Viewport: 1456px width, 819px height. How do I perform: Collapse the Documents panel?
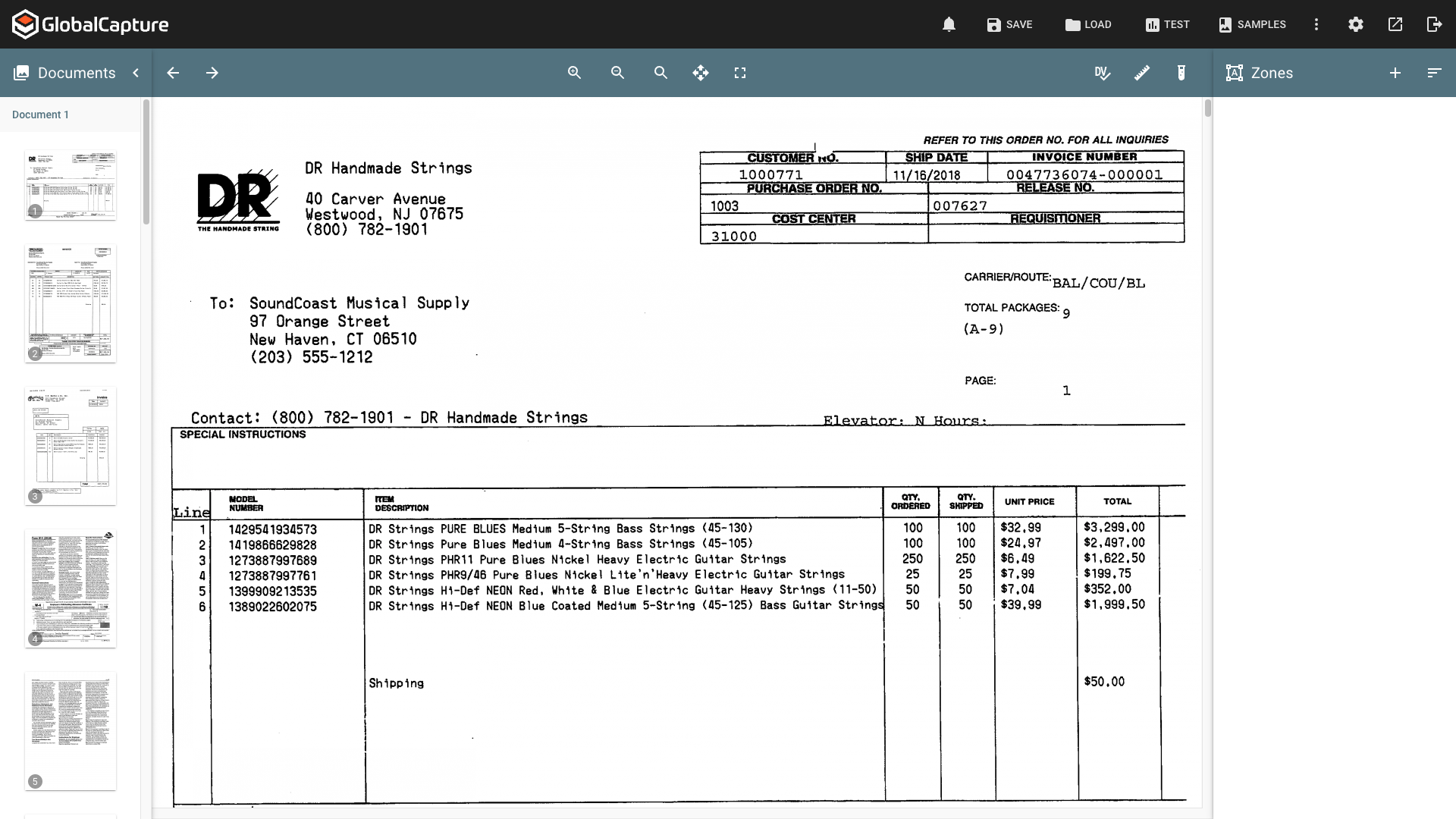pyautogui.click(x=136, y=73)
